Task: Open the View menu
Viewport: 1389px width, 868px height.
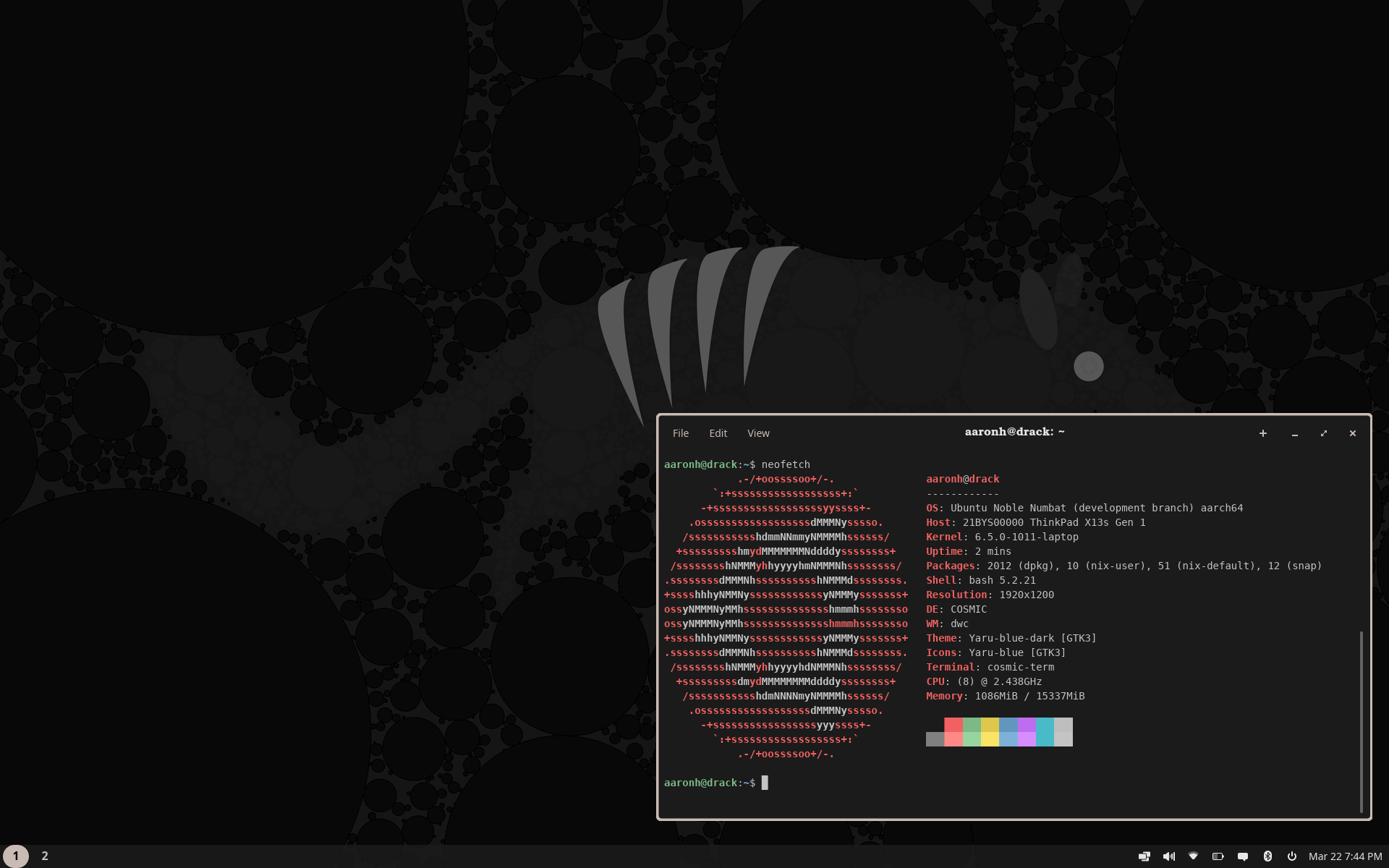Action: (758, 433)
